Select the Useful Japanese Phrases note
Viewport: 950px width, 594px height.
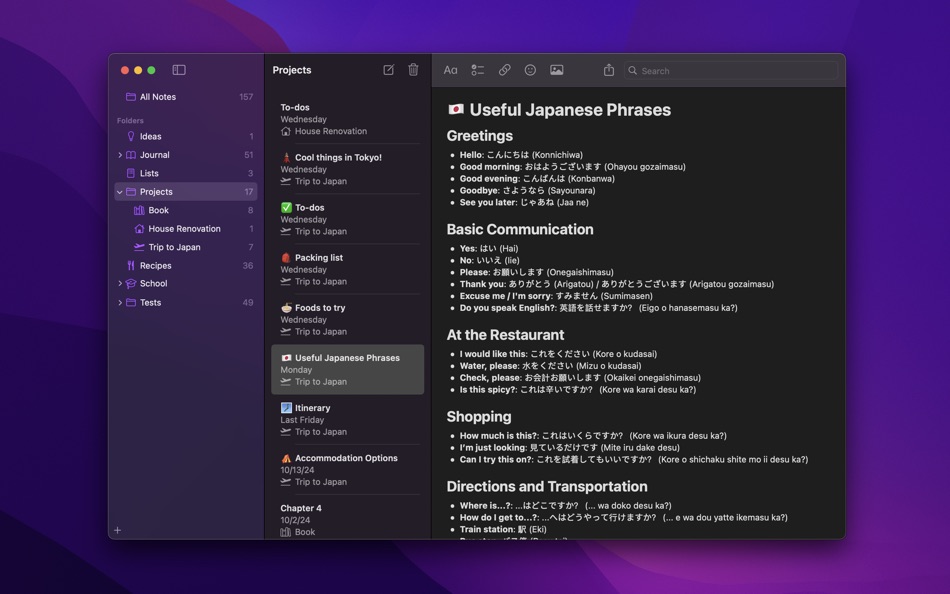pos(348,370)
